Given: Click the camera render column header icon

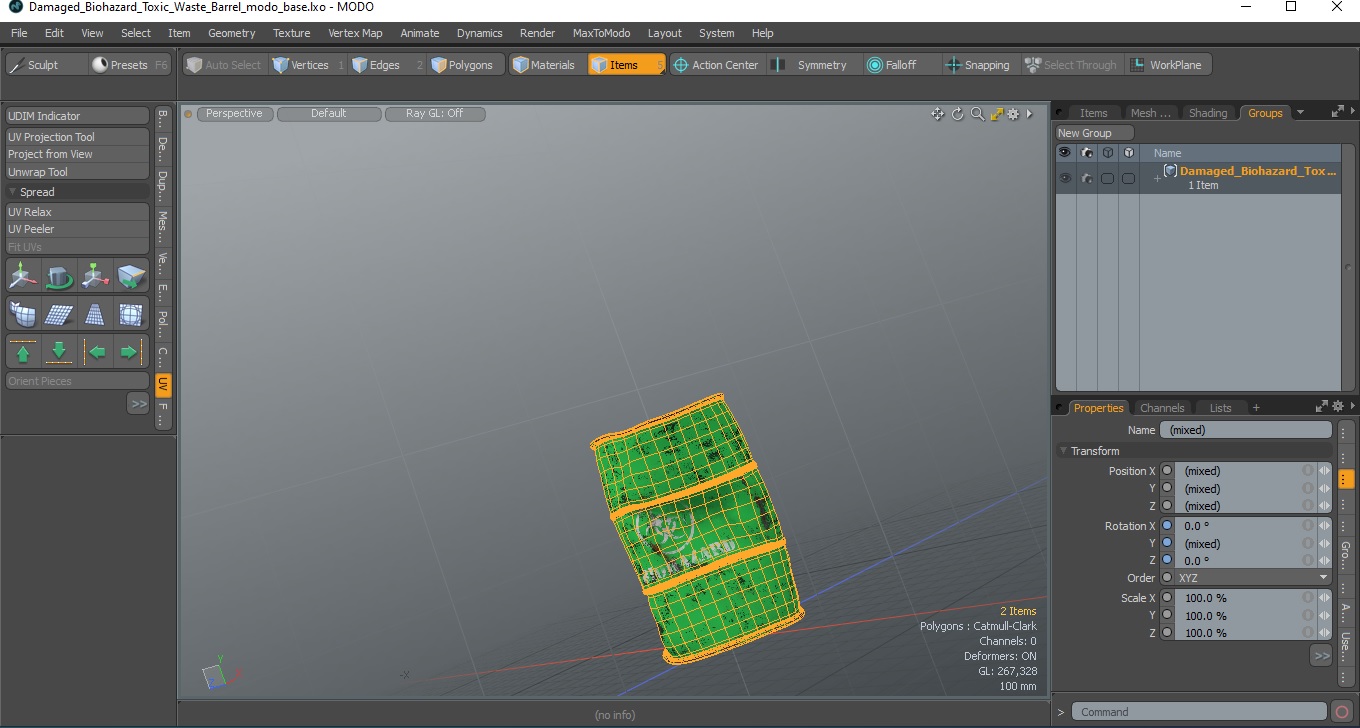Looking at the screenshot, I should point(1087,153).
